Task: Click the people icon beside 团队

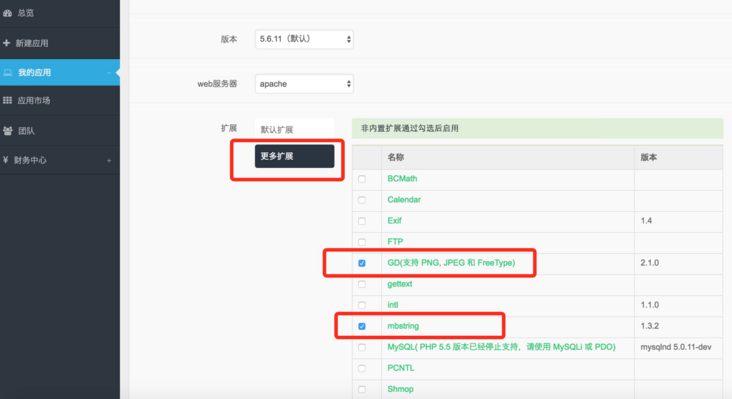Action: pos(7,131)
